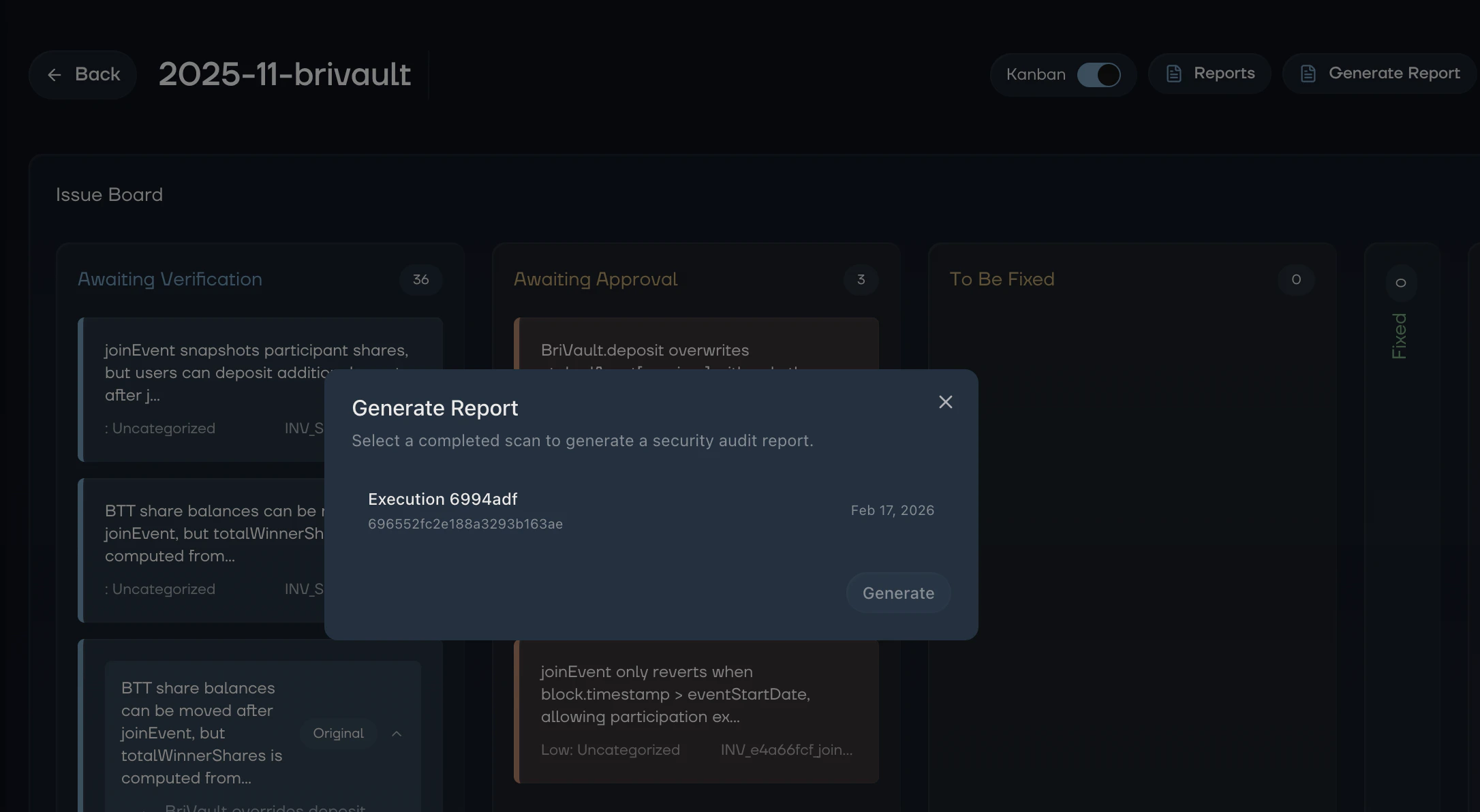This screenshot has width=1480, height=812.
Task: Click the INV_e4a66fcf_join... identifier text
Action: pyautogui.click(x=787, y=750)
